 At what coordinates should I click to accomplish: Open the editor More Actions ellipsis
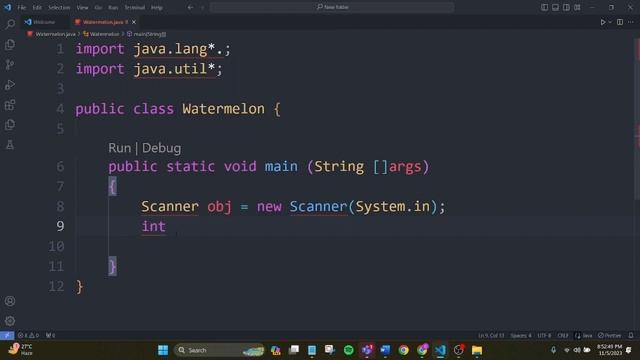pos(631,22)
